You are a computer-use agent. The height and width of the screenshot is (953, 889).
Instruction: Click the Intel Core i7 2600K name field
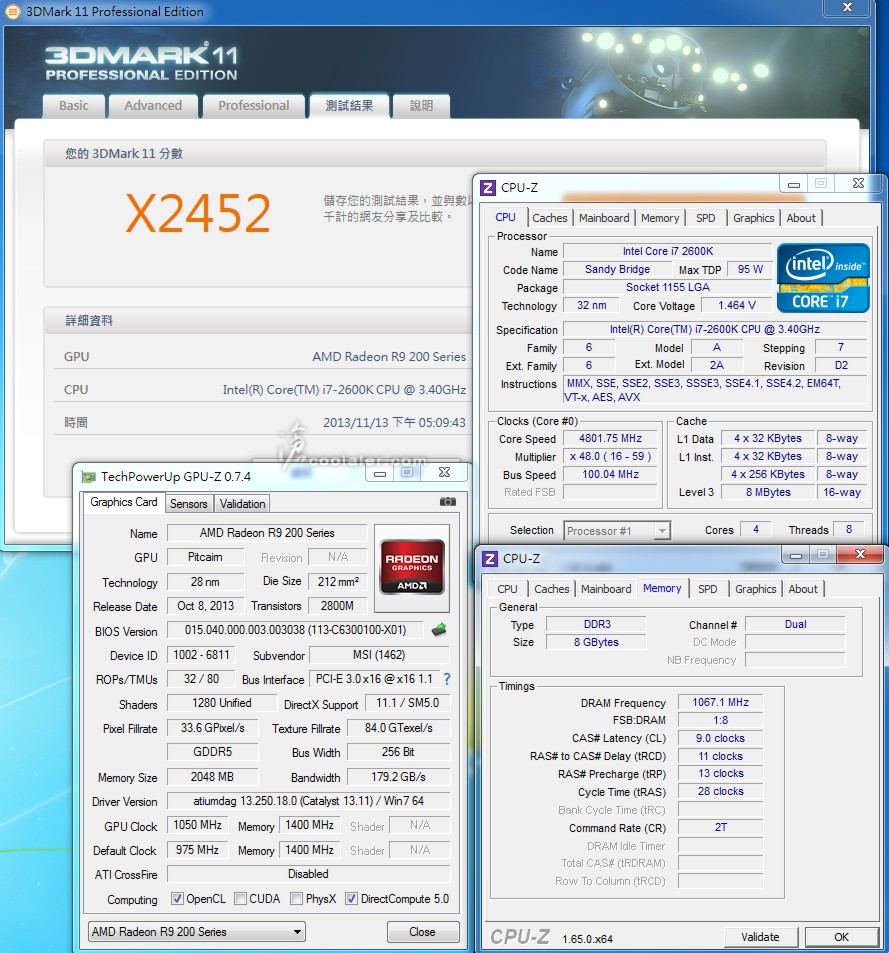pos(667,251)
